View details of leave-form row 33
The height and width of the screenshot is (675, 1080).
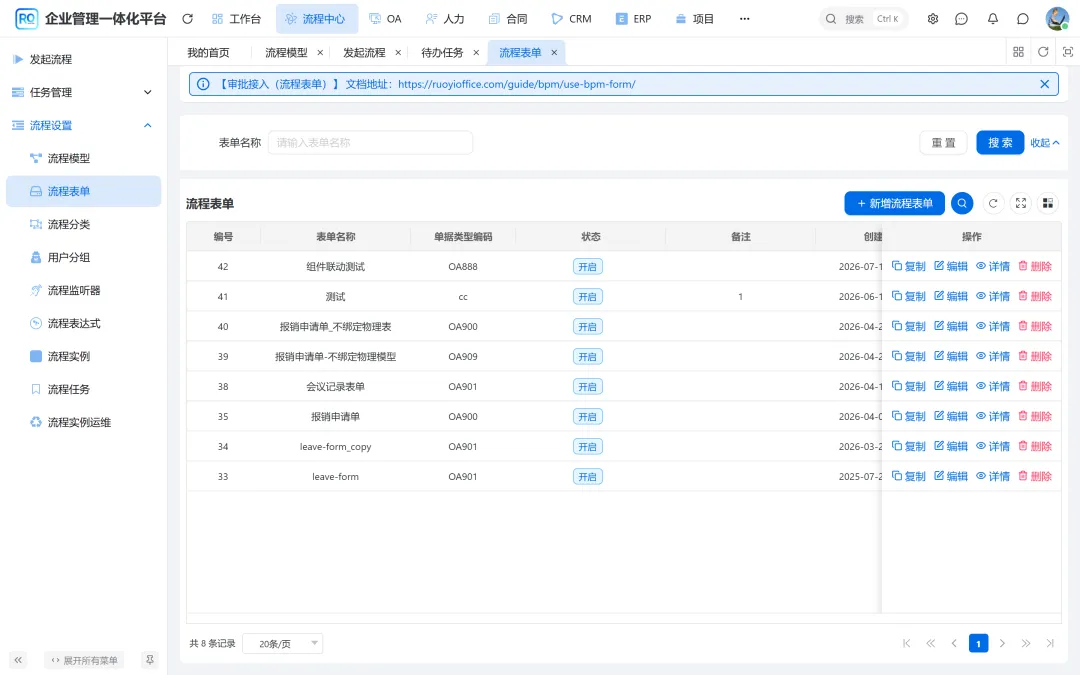tap(993, 476)
